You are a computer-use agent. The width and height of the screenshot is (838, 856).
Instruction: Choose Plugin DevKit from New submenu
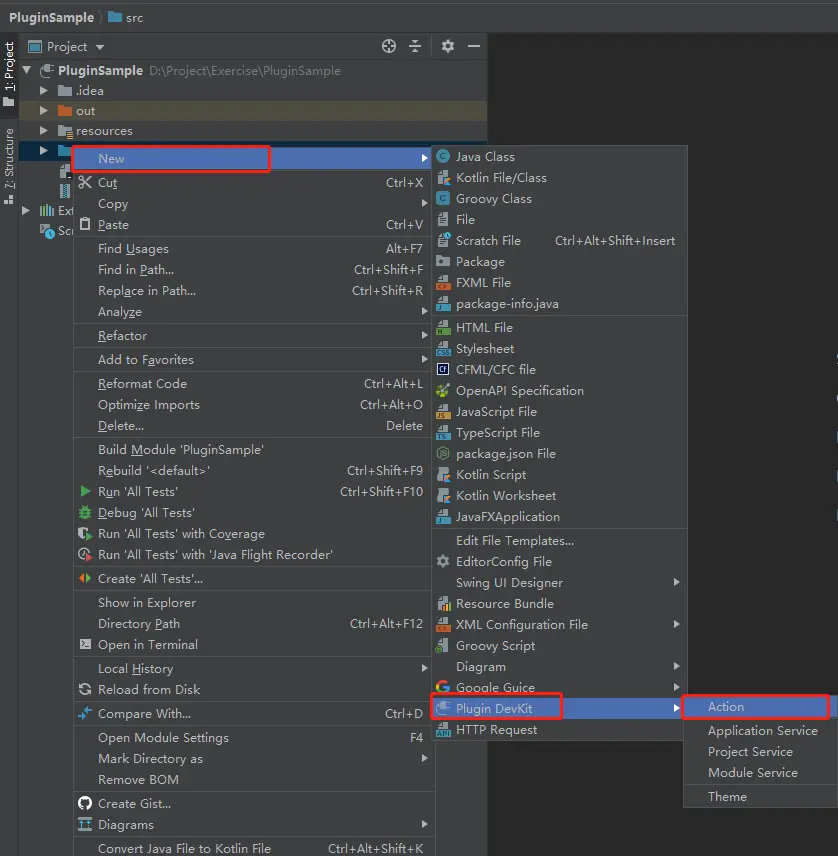[557, 709]
